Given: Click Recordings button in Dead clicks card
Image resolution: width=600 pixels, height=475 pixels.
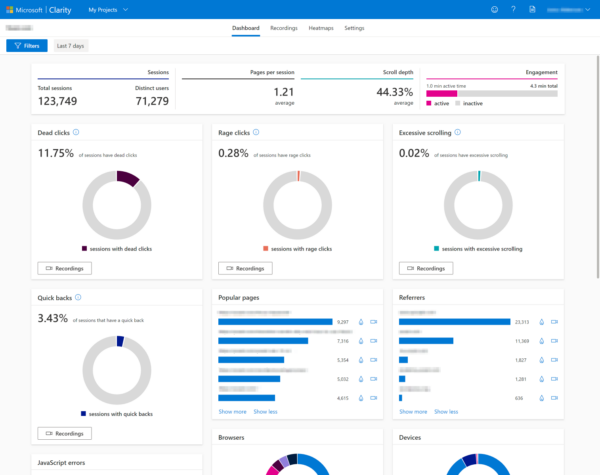Looking at the screenshot, I should click(64, 268).
